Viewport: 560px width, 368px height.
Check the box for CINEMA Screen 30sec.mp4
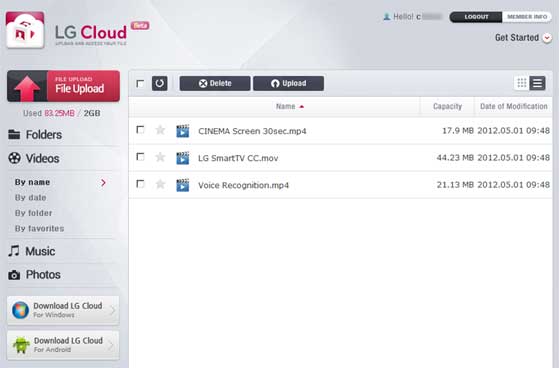point(140,130)
